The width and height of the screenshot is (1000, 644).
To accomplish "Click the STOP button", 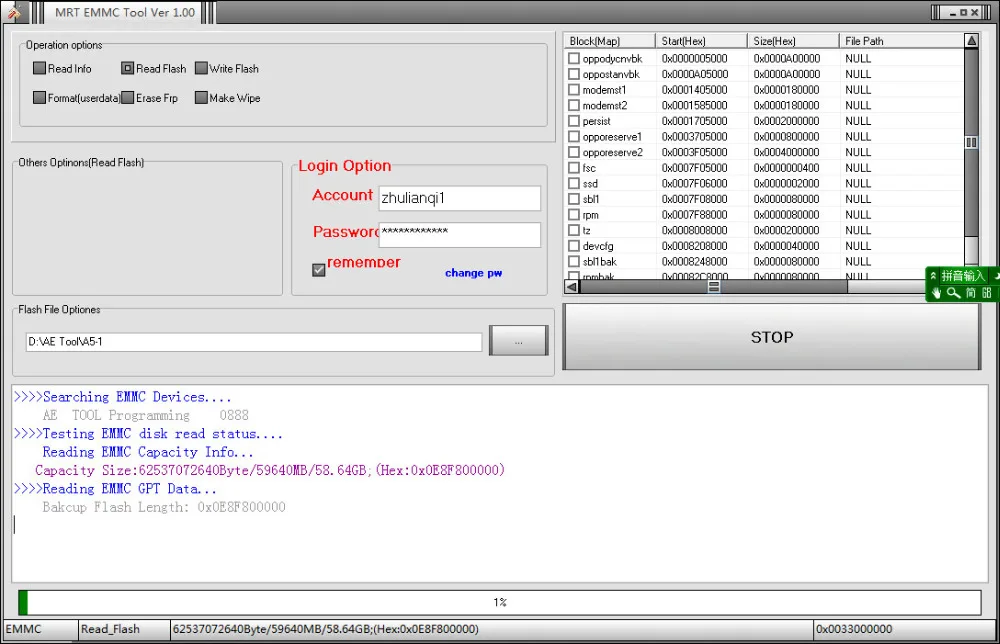I will coord(772,337).
